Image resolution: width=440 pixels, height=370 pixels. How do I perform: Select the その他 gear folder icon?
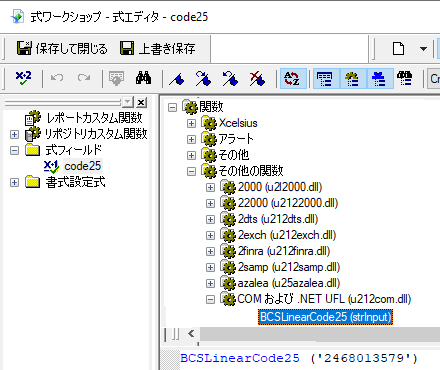coord(209,155)
